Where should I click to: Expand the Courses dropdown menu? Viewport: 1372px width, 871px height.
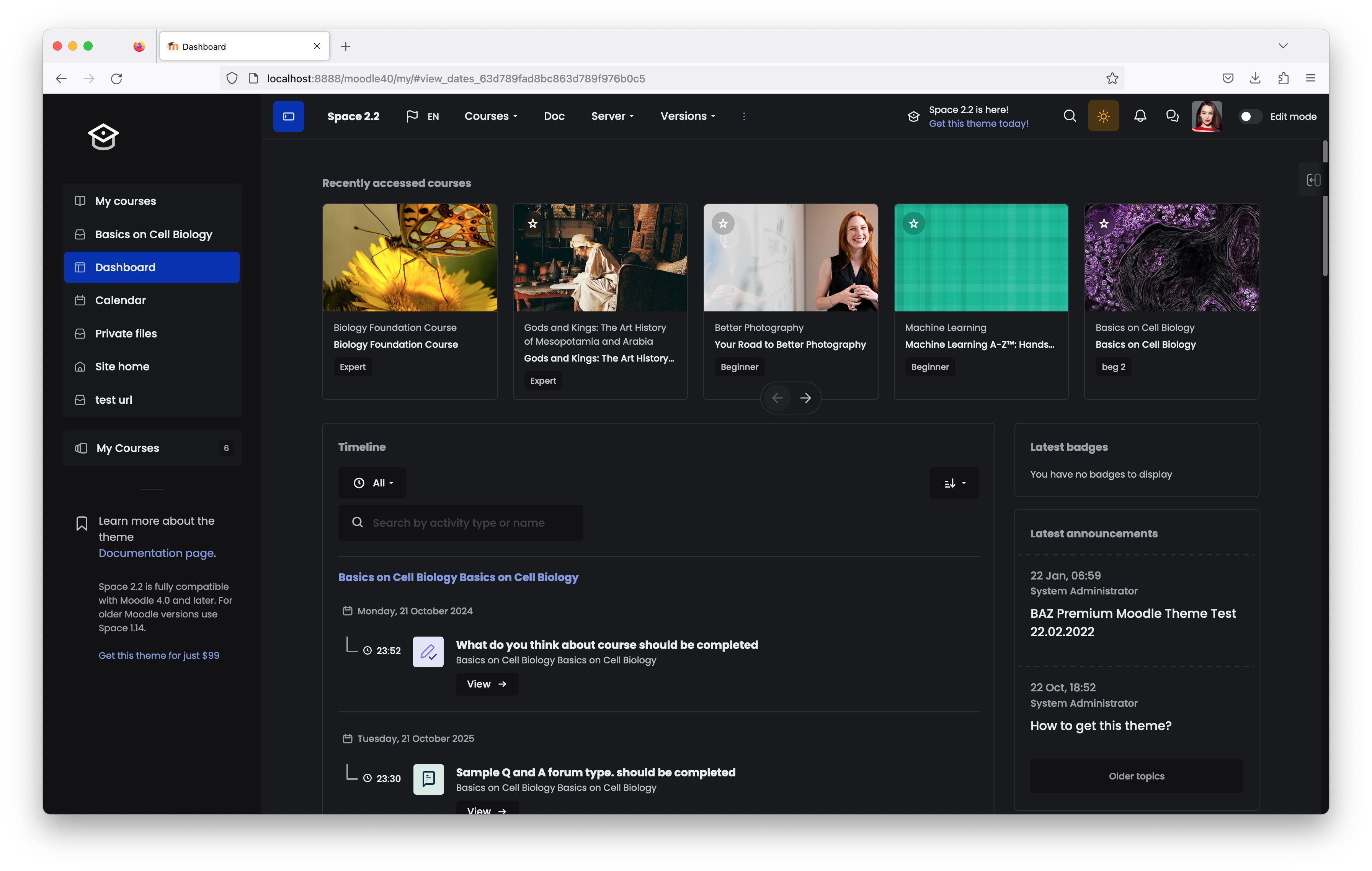click(x=490, y=116)
